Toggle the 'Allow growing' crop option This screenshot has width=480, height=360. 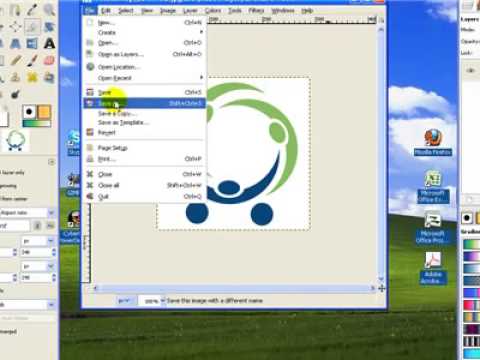tap(8, 186)
